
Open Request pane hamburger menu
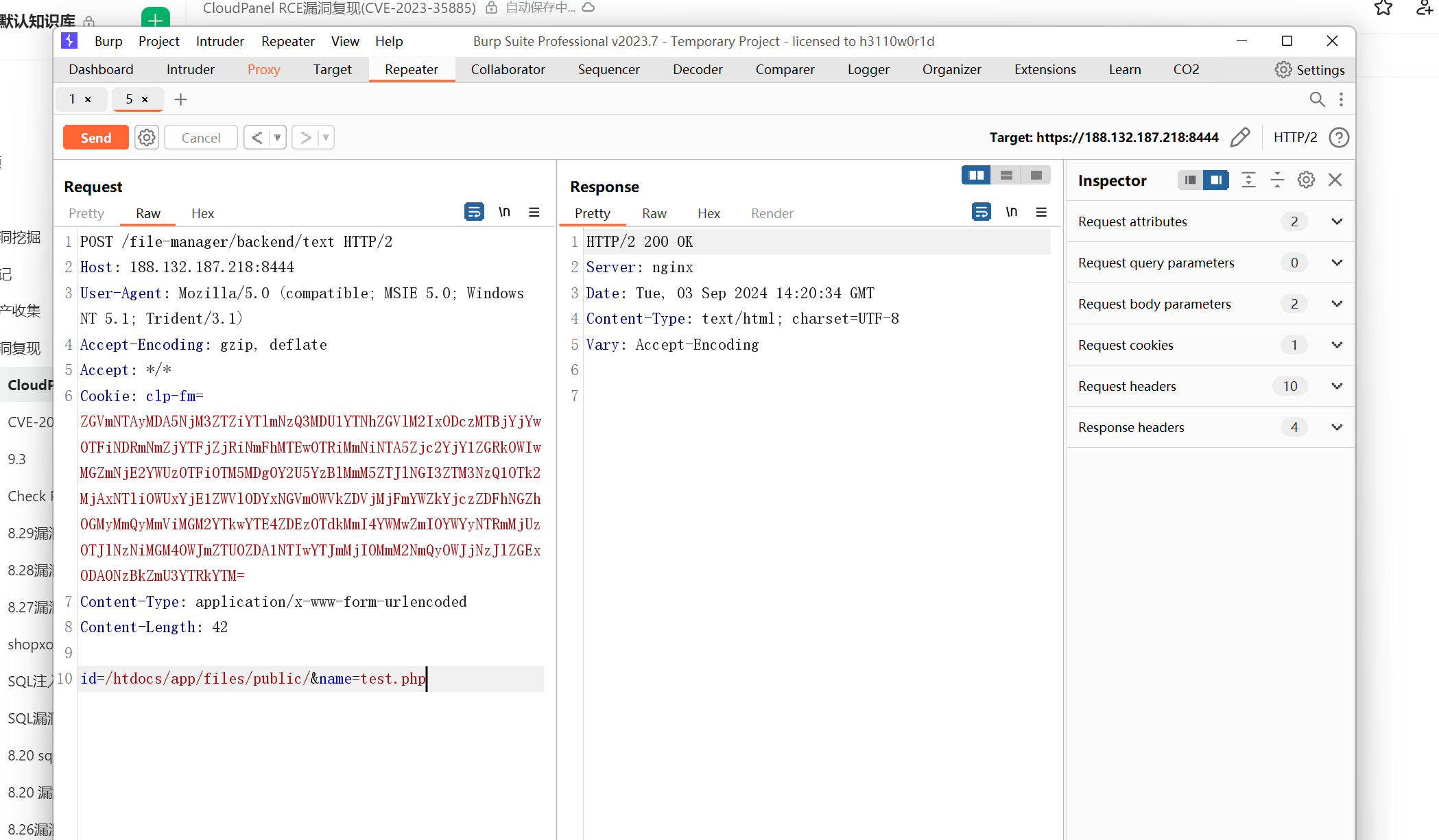tap(534, 212)
